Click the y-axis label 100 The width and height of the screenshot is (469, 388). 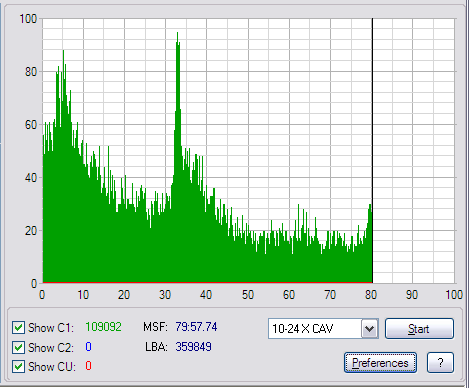coord(28,19)
